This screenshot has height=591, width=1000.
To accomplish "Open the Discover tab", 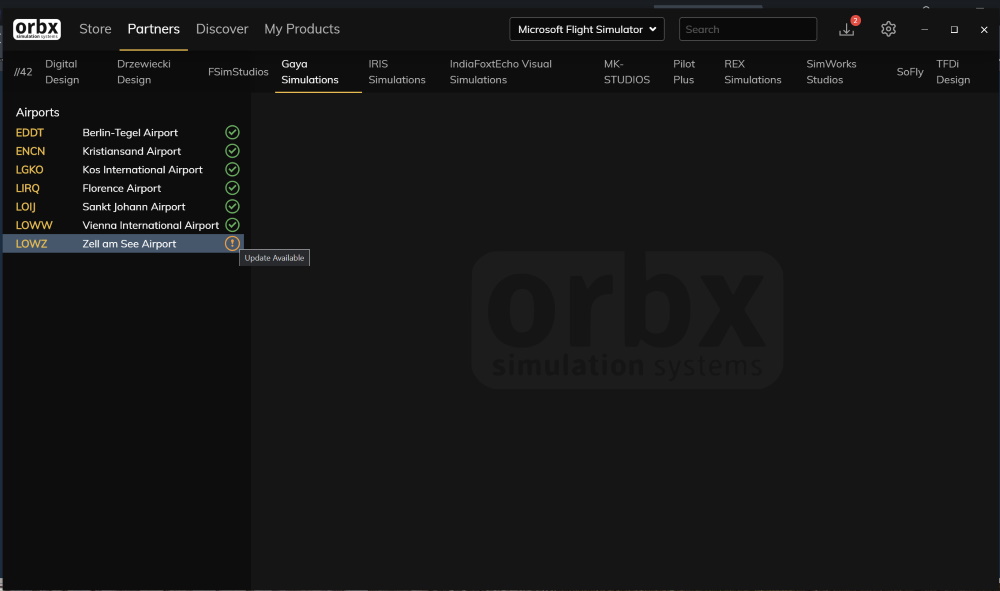I will click(x=222, y=29).
